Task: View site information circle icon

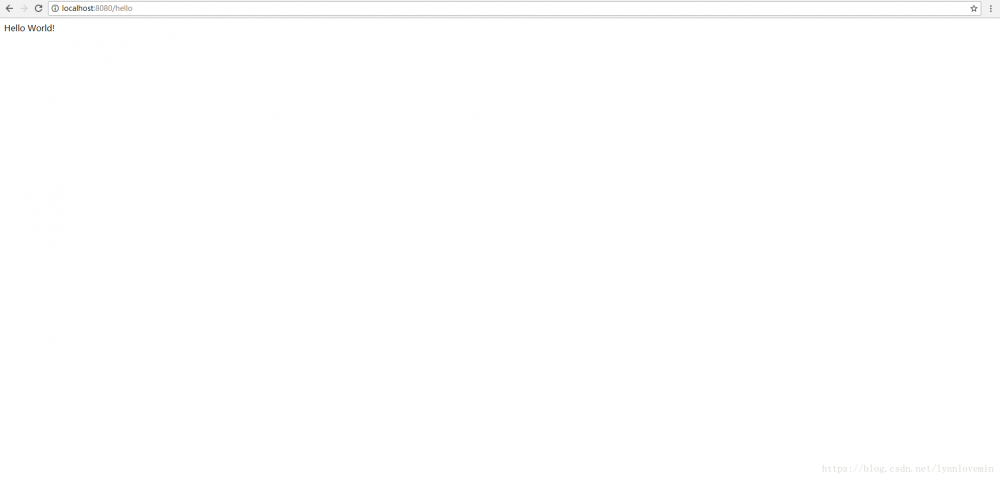Action: [55, 8]
